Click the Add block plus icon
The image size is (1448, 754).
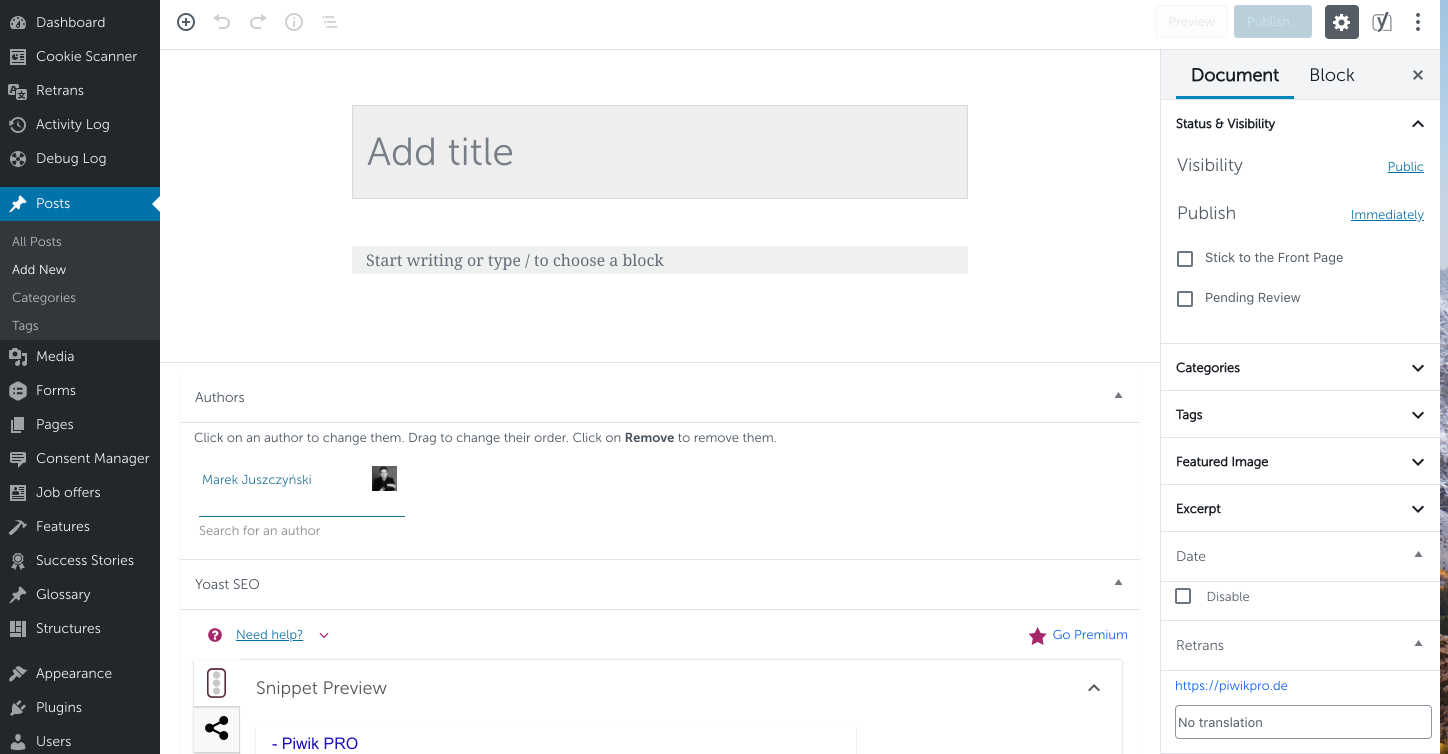pyautogui.click(x=186, y=22)
